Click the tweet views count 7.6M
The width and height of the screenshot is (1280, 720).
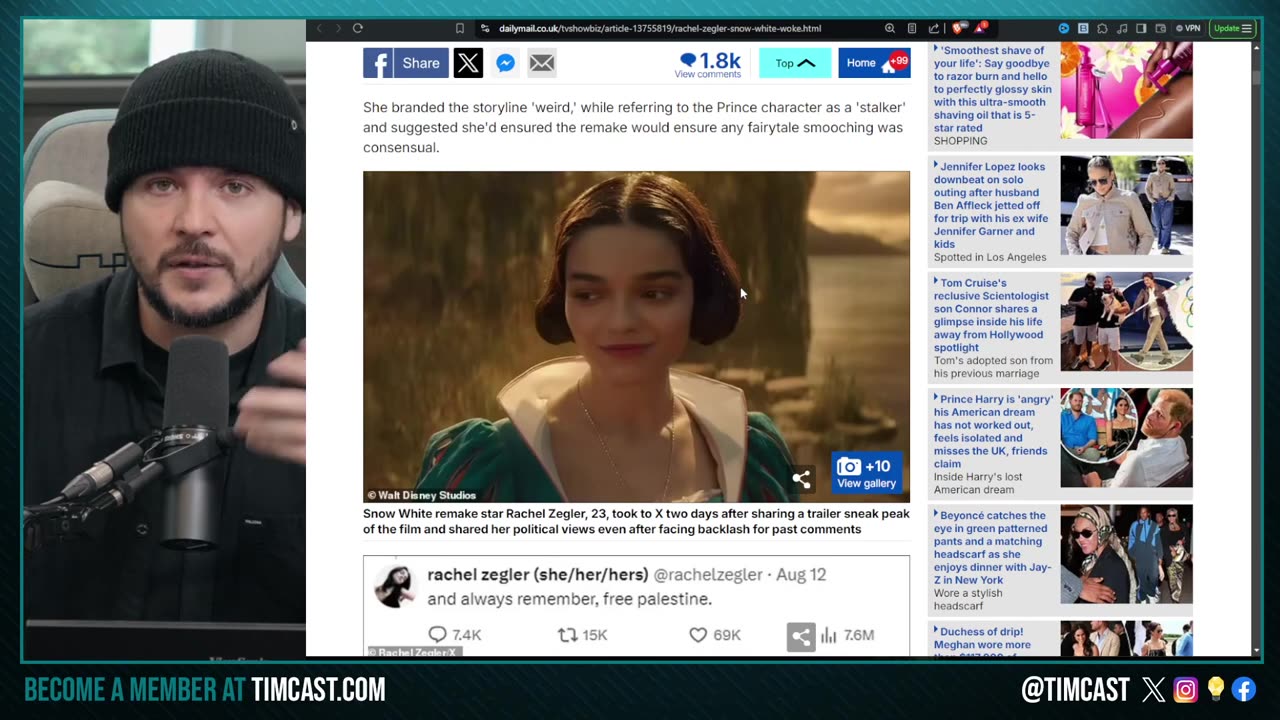coord(847,634)
